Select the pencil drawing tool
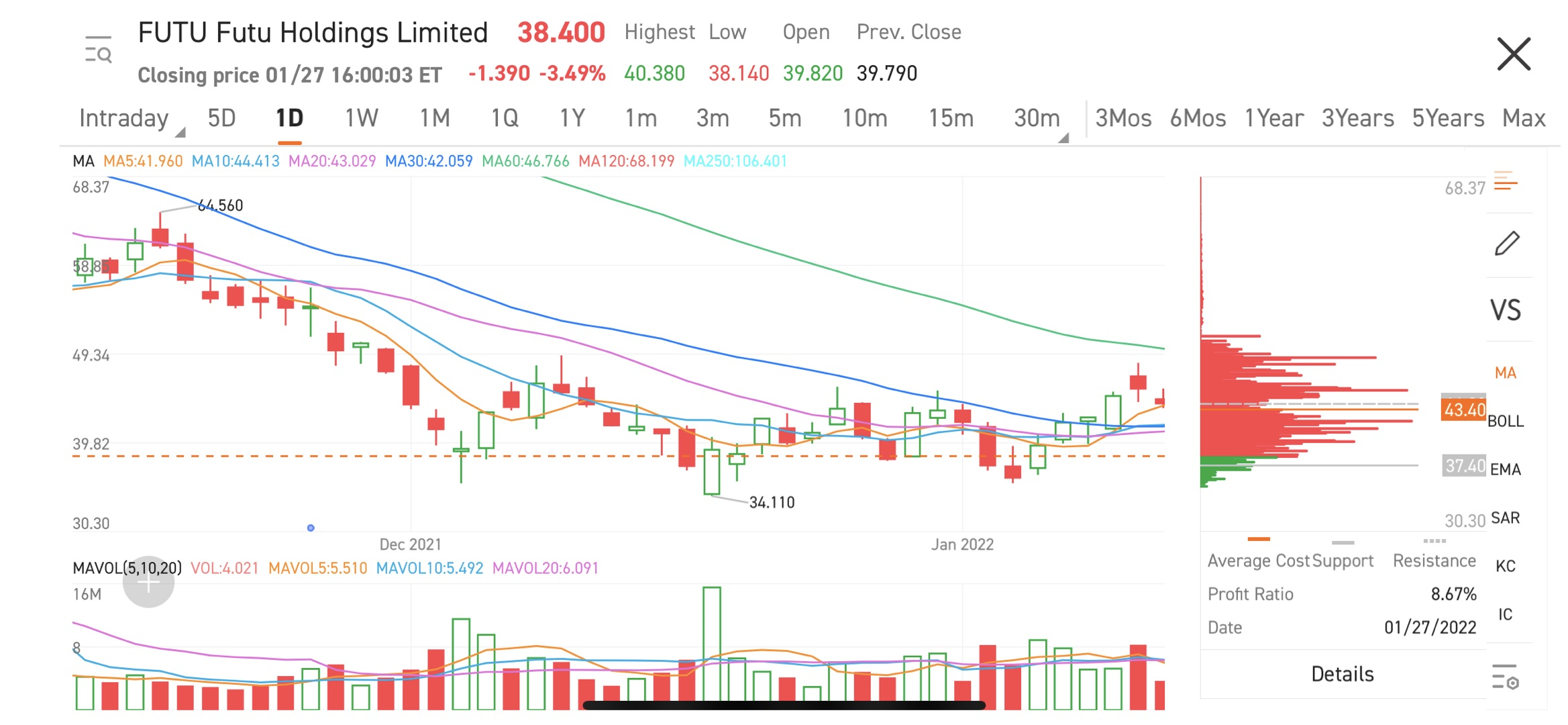Screen dimensions: 1568x725 (x=1507, y=243)
